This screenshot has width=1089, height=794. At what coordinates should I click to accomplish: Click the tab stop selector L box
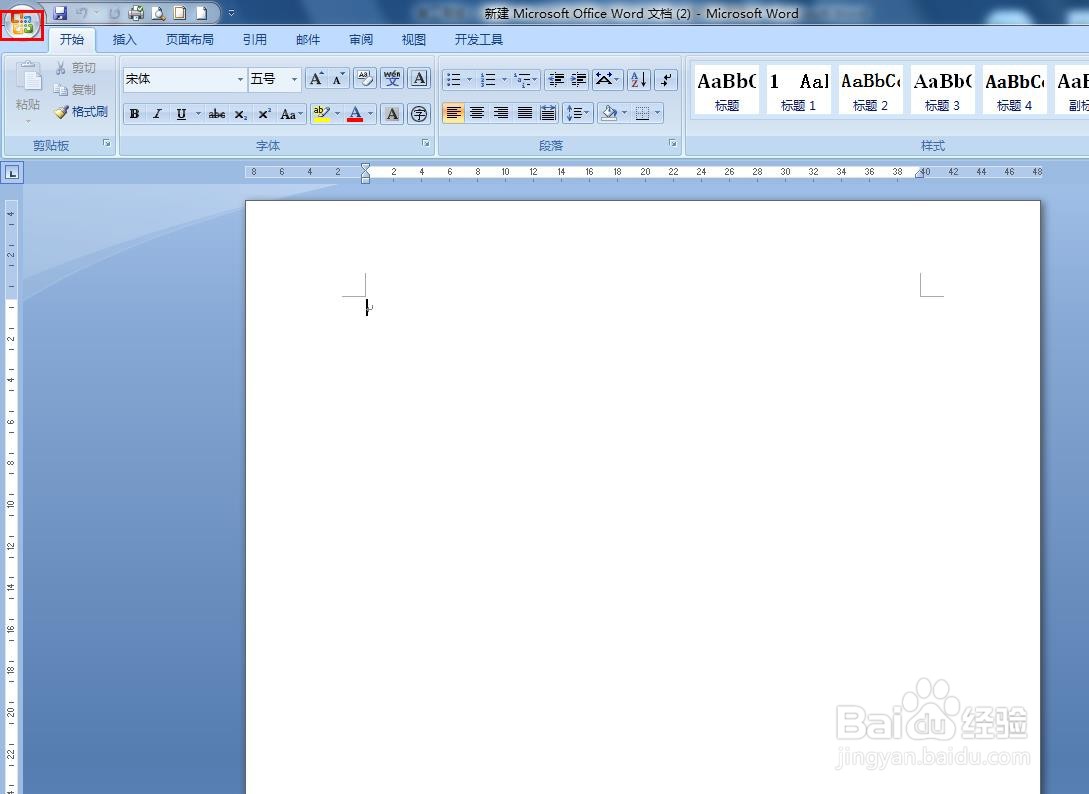(13, 173)
